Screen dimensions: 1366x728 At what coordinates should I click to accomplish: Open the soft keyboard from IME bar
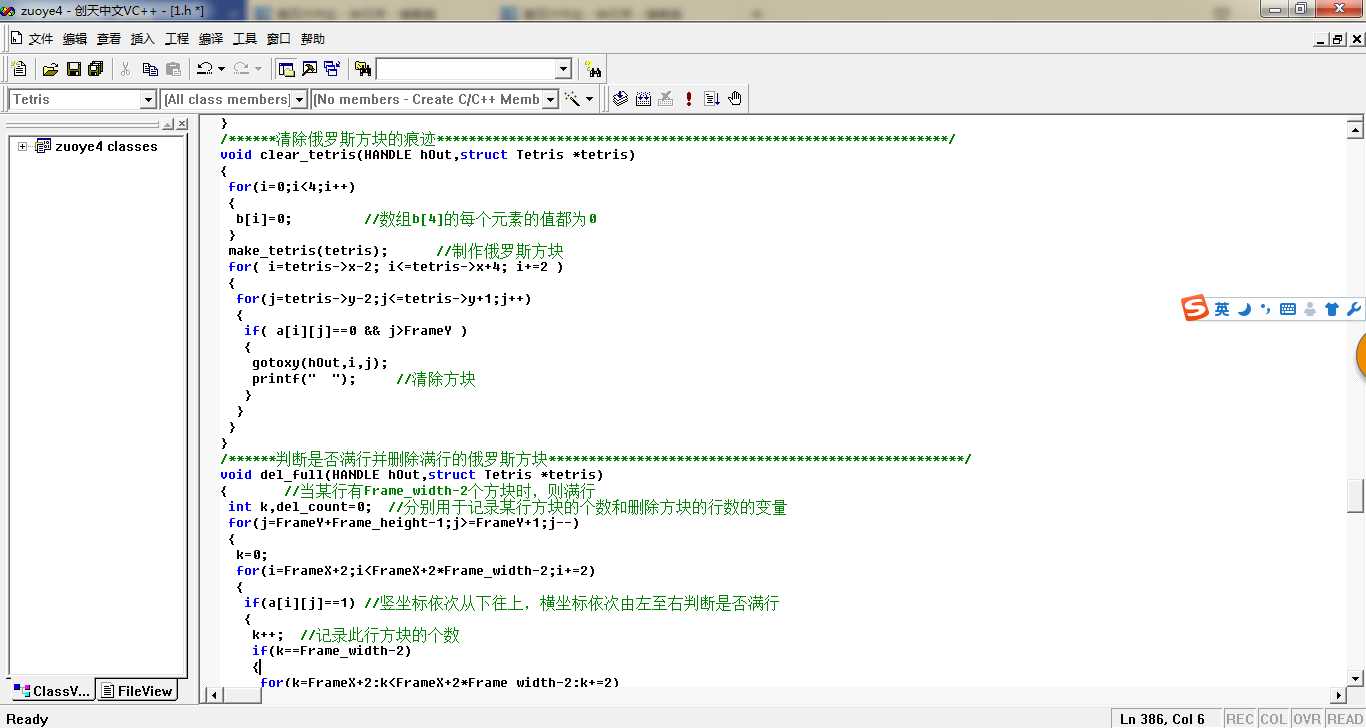(1288, 310)
